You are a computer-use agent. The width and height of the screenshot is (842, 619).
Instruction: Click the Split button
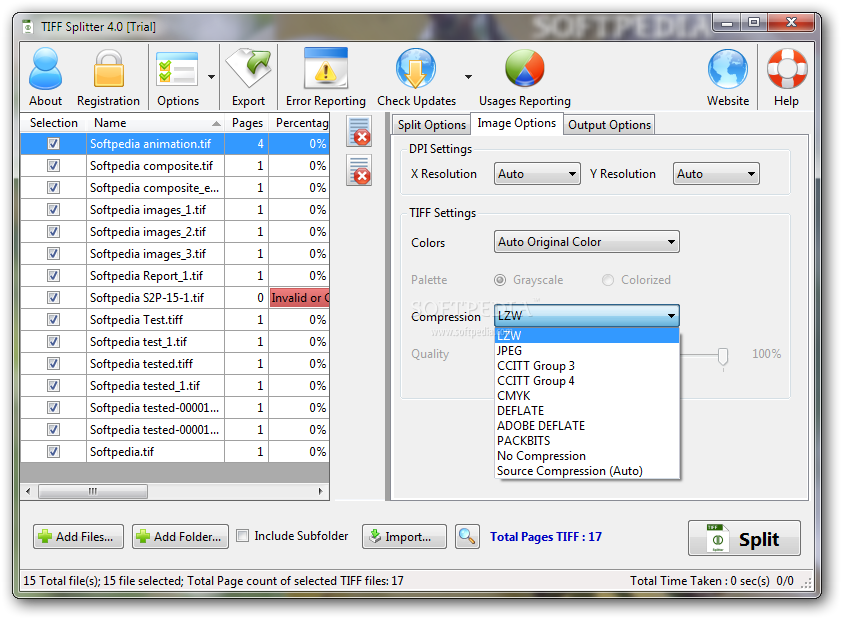coord(744,538)
